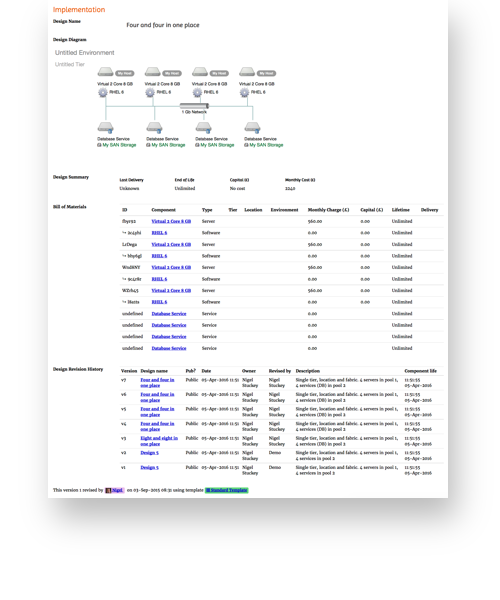Viewport: 500px width, 600px height.
Task: Click the 1 Gb Network label
Action: tap(194, 112)
